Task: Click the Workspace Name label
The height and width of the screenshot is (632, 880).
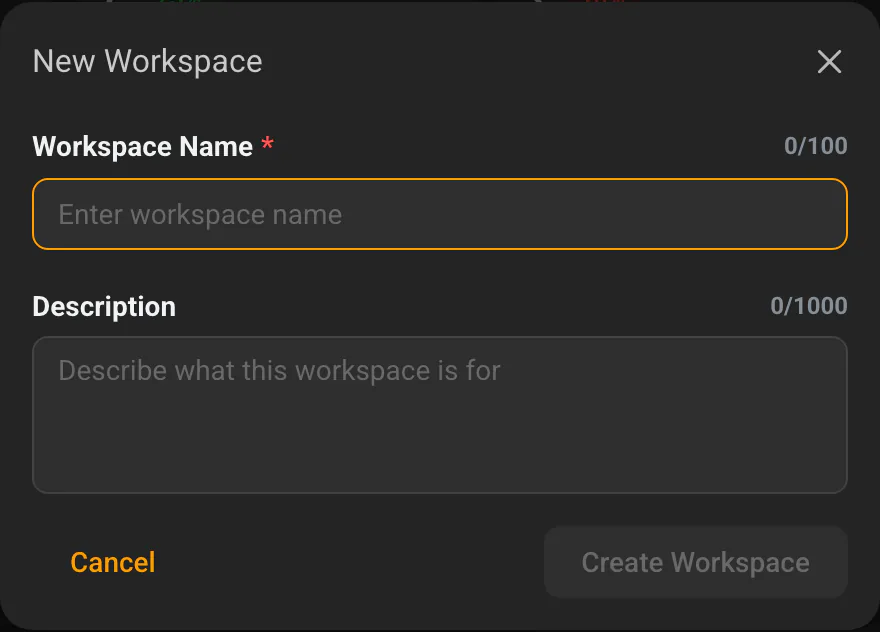Action: pyautogui.click(x=143, y=146)
